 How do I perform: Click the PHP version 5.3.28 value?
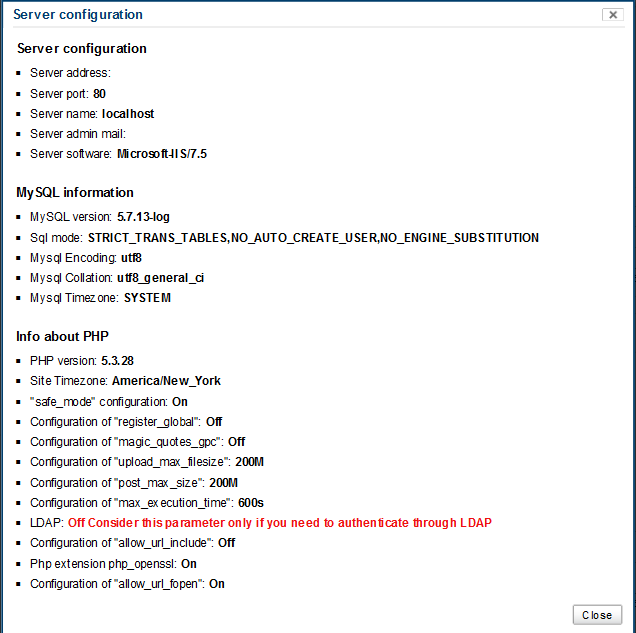(117, 360)
